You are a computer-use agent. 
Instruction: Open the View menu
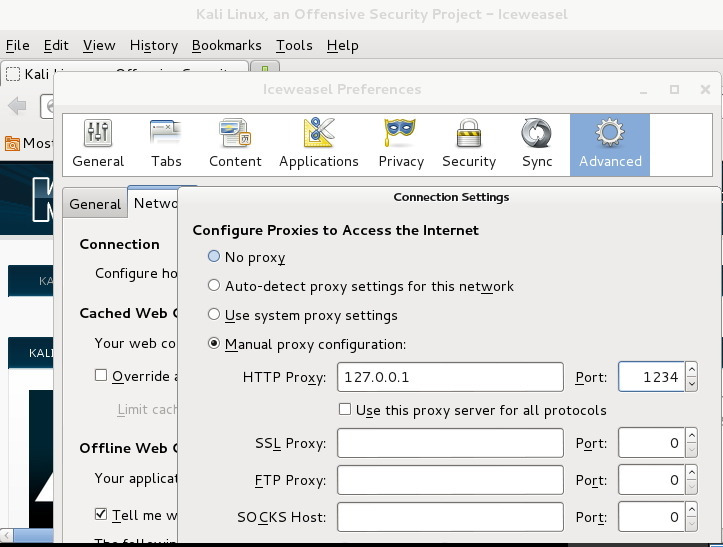(x=99, y=45)
